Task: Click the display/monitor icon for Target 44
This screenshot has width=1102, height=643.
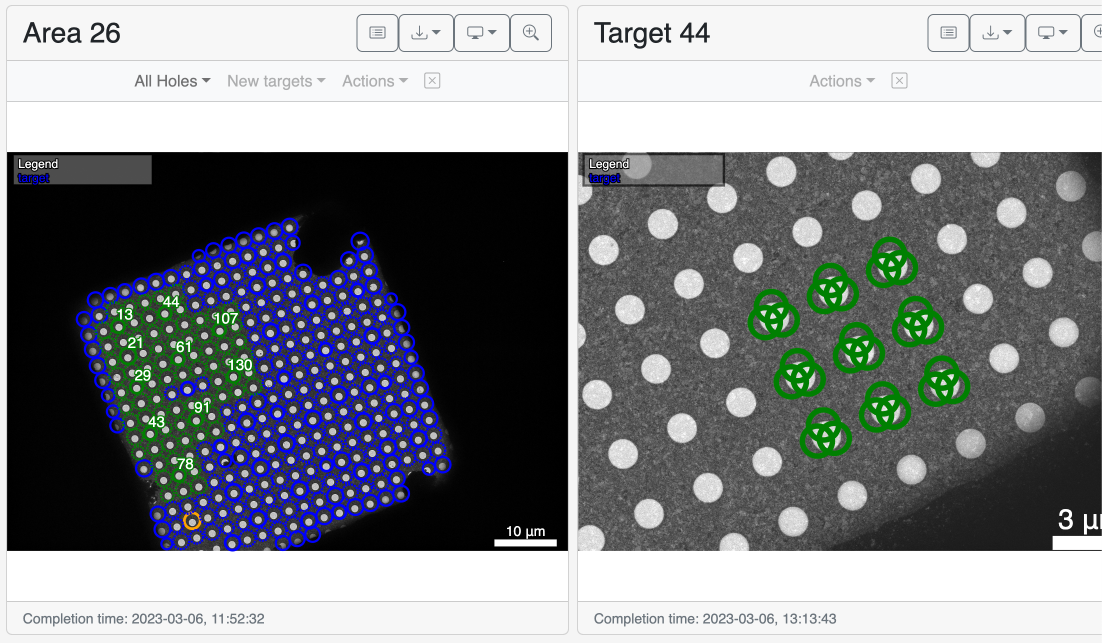Action: [x=1048, y=32]
